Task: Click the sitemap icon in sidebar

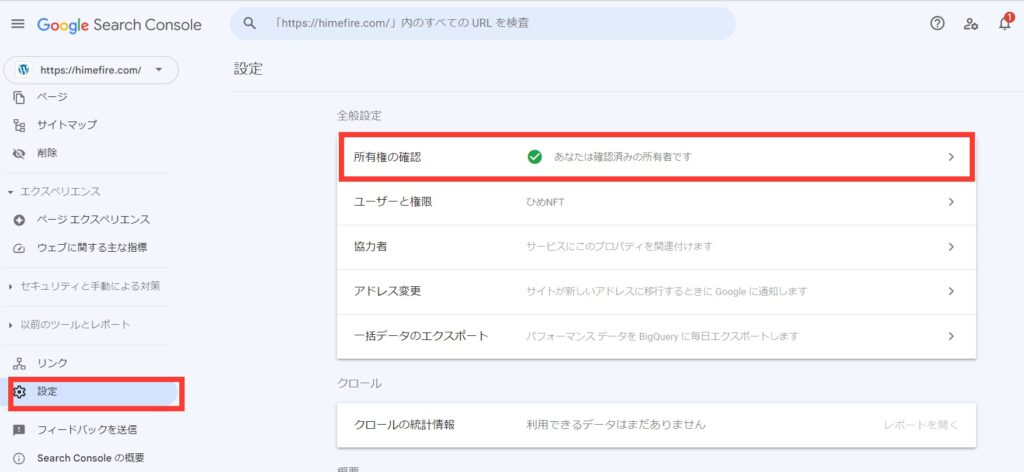Action: coord(20,125)
